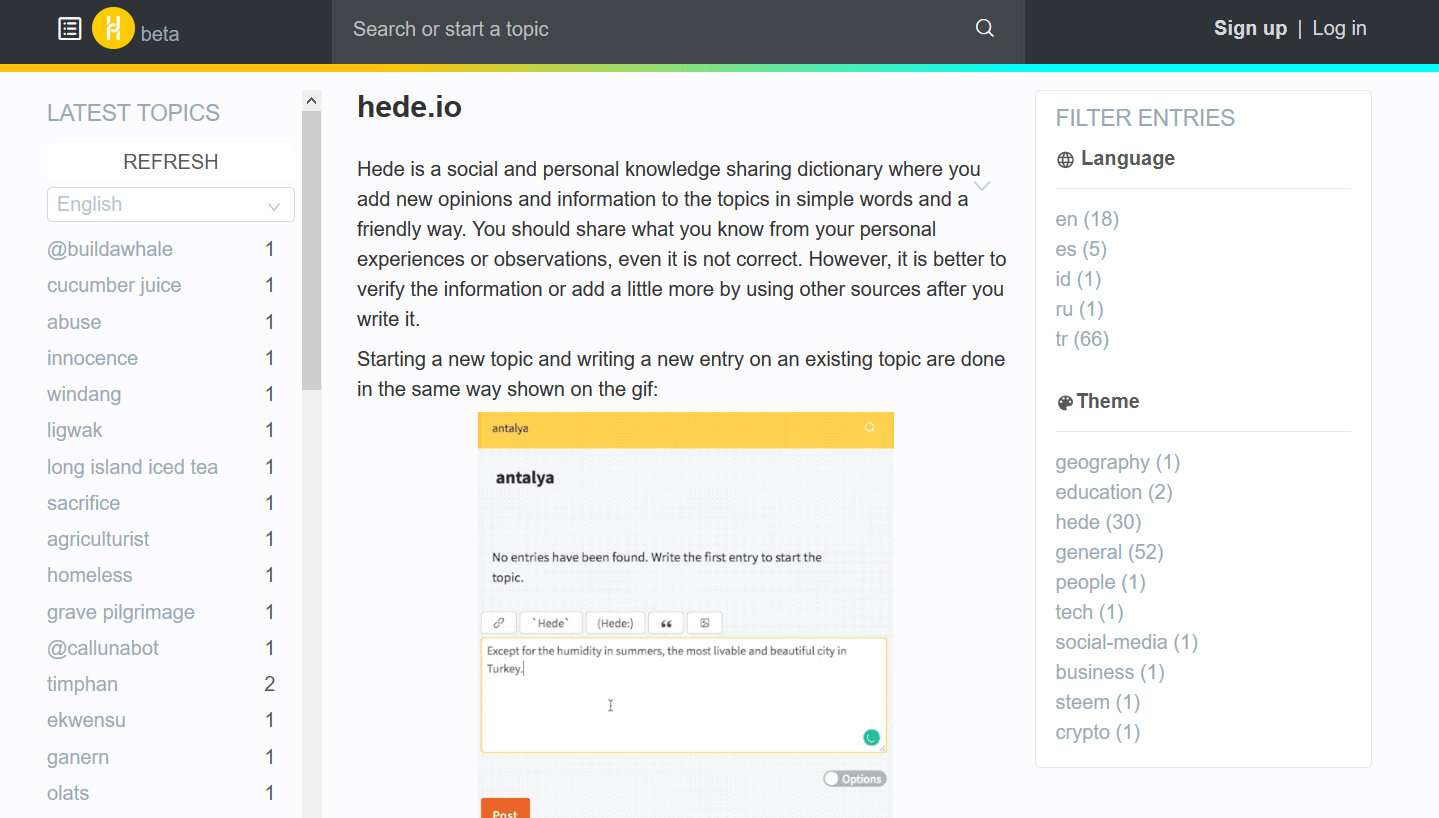1439x818 pixels.
Task: Refresh the latest topics list
Action: coord(171,162)
